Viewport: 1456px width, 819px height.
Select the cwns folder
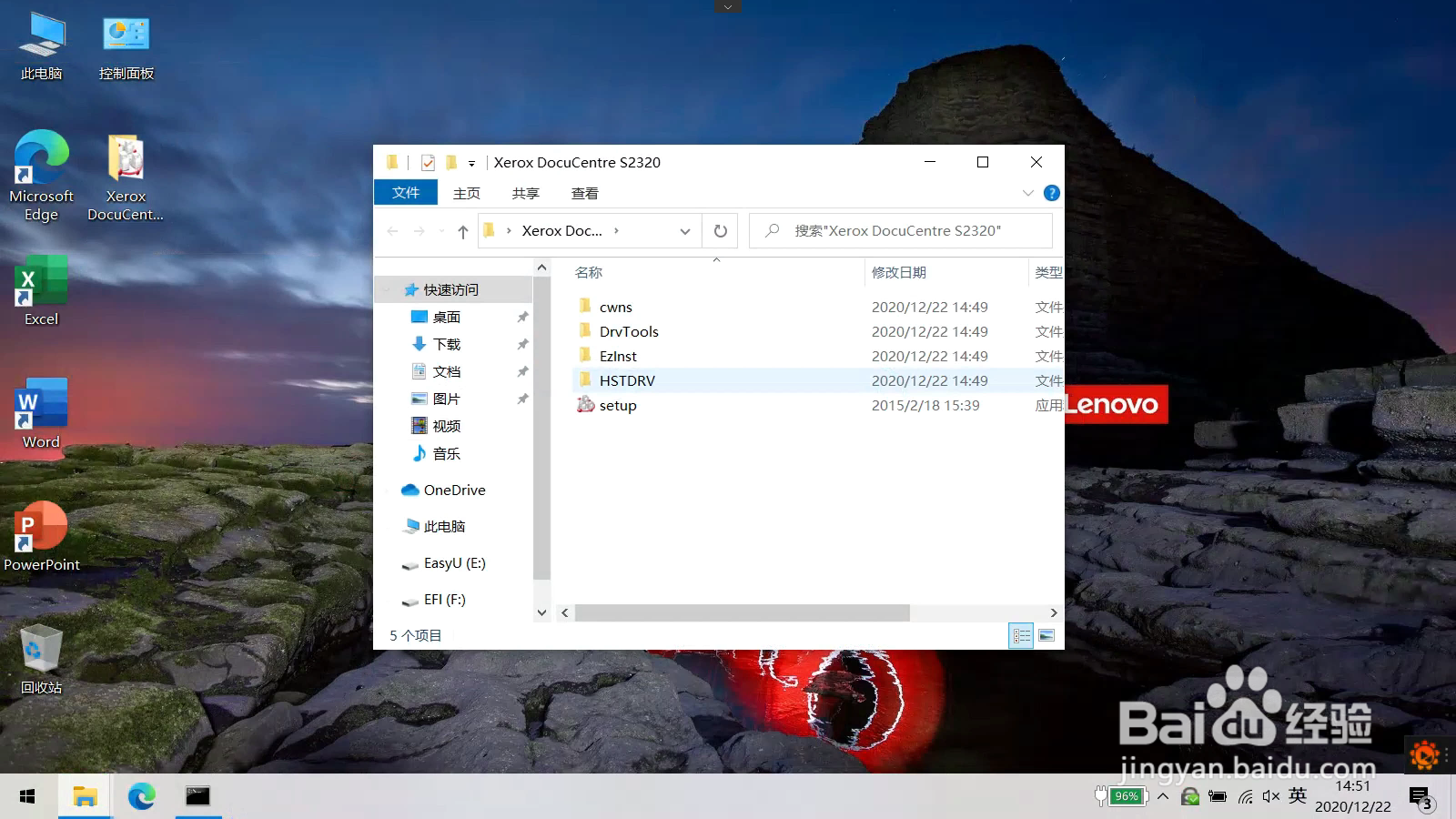616,308
